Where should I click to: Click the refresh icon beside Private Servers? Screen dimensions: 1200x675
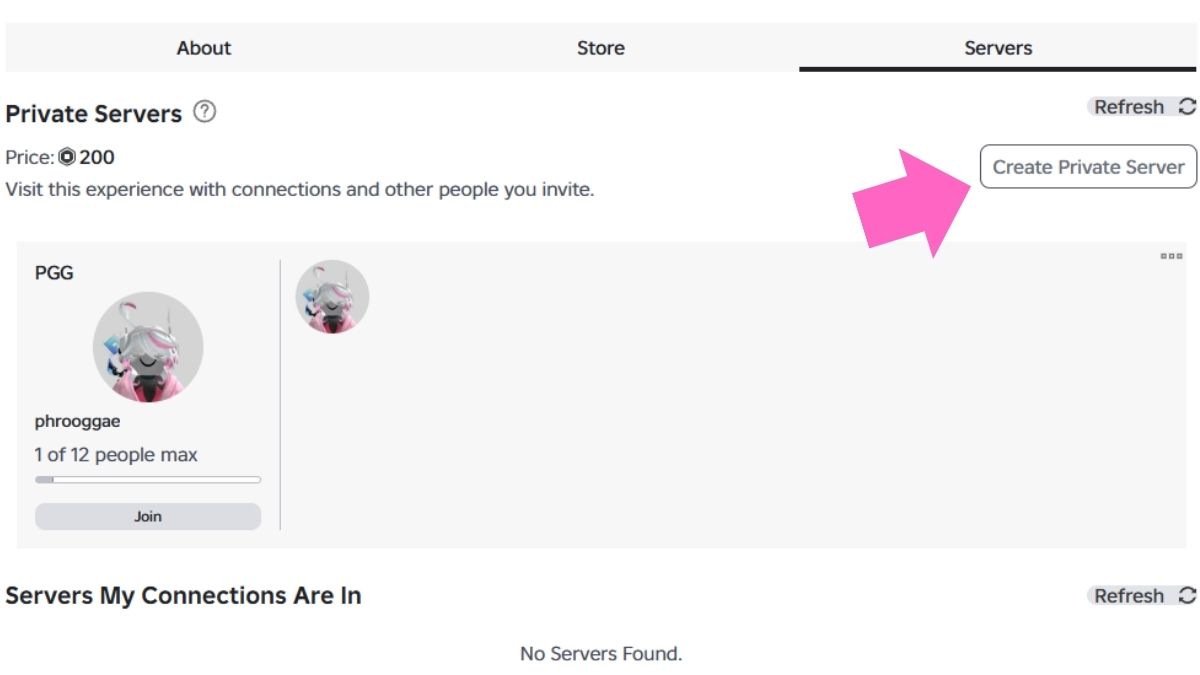click(x=1185, y=107)
